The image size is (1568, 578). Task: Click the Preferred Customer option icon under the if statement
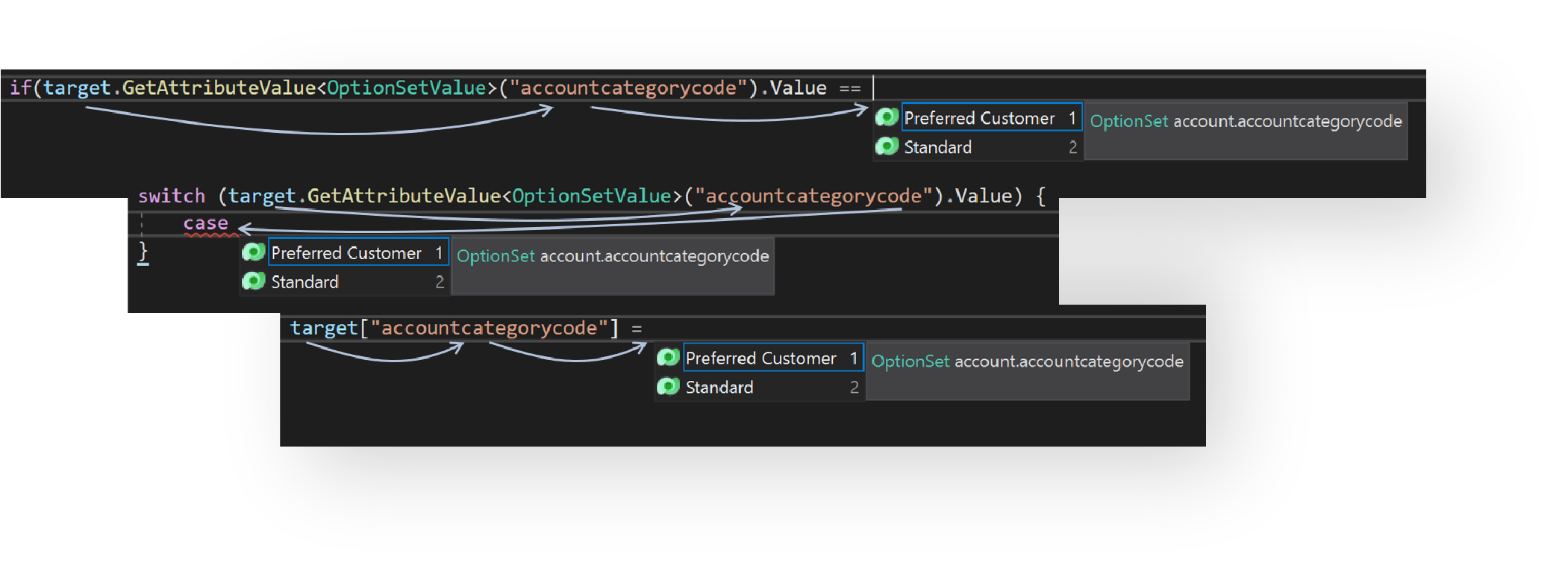887,117
